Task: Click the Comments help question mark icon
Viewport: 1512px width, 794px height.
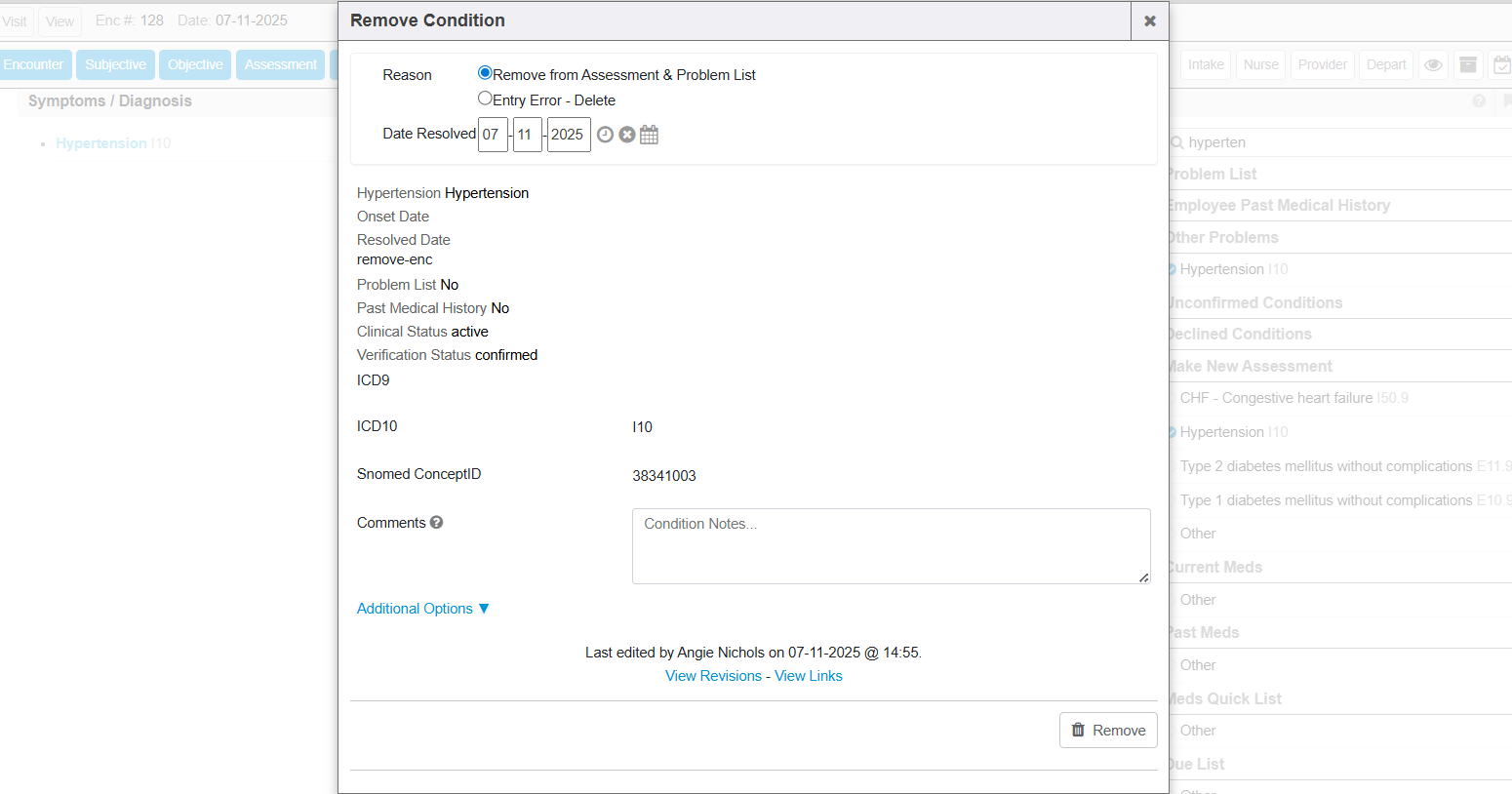Action: pyautogui.click(x=436, y=523)
